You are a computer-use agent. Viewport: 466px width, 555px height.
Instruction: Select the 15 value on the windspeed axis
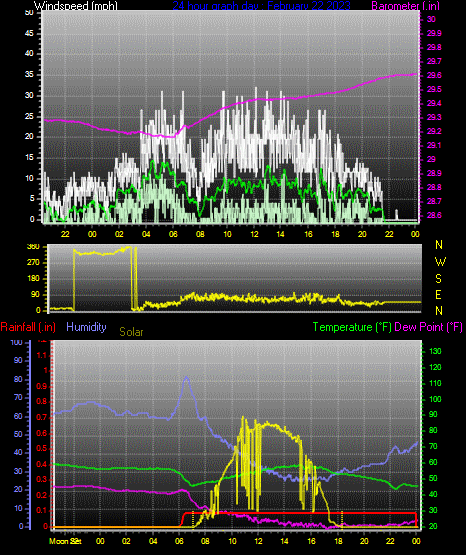click(29, 157)
